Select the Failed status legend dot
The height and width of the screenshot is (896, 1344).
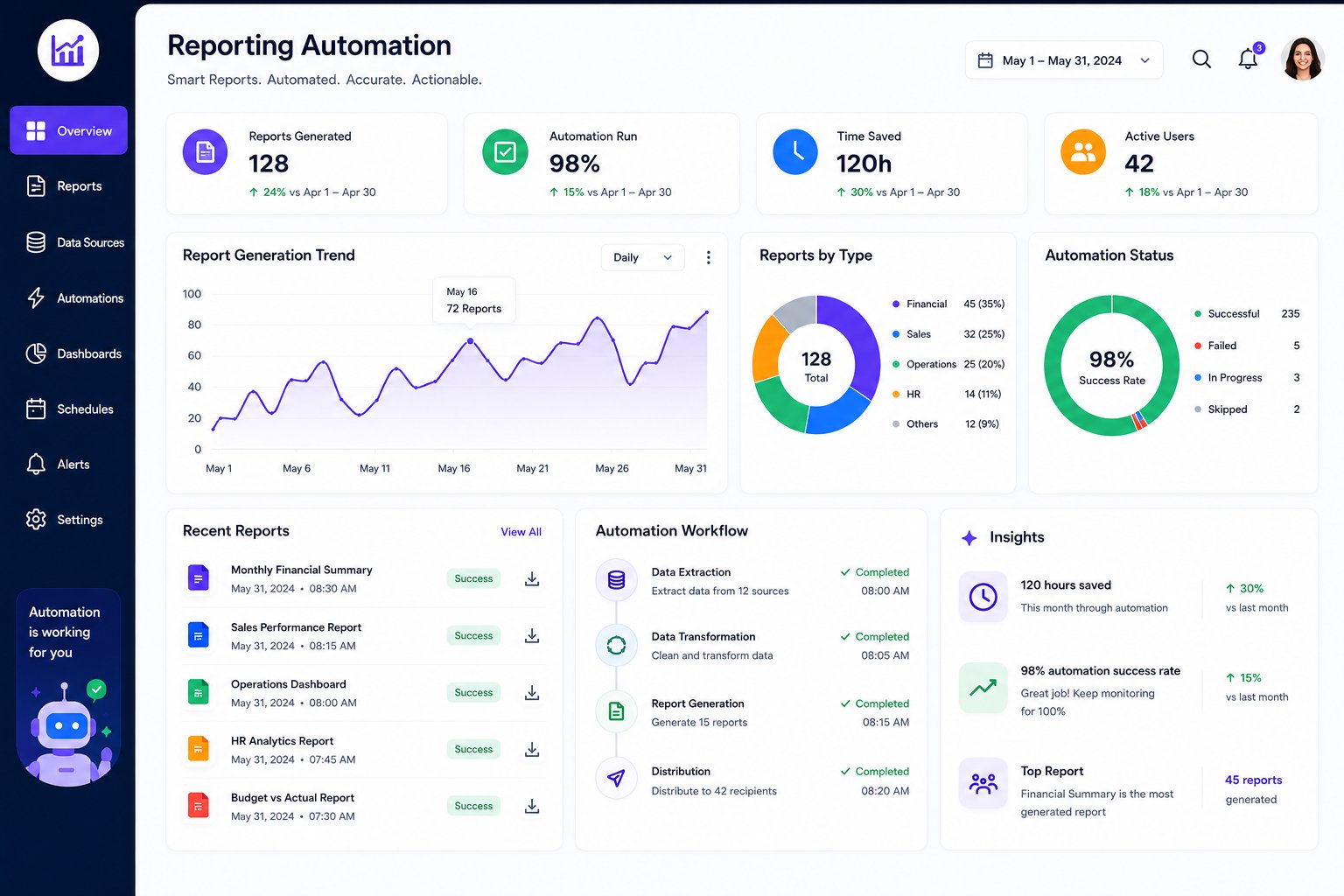[x=1198, y=346]
